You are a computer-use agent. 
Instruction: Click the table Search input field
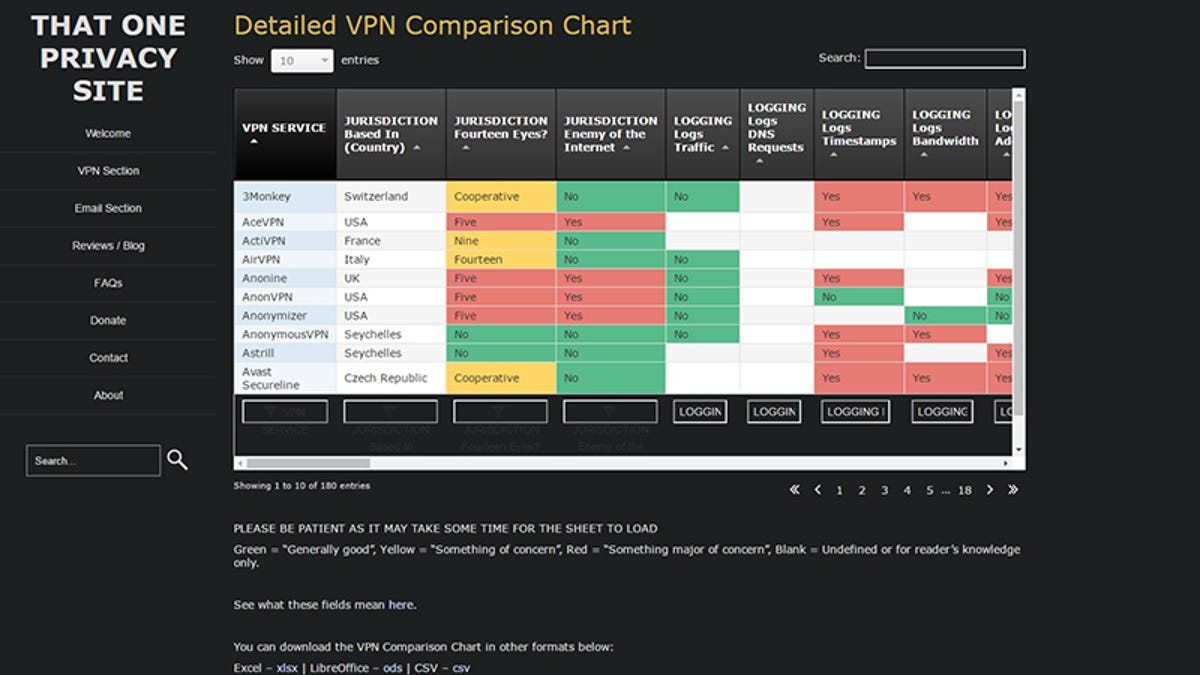pos(945,59)
